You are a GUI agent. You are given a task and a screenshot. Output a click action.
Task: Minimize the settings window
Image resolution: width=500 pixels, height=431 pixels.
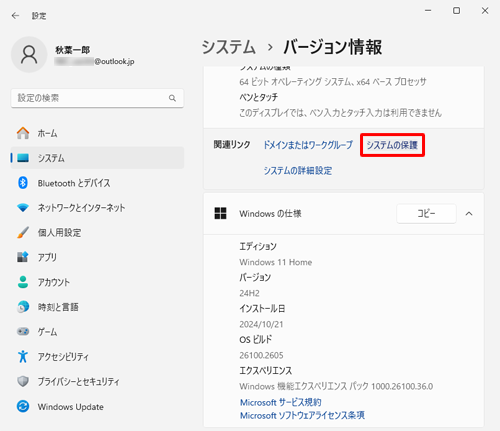(428, 11)
